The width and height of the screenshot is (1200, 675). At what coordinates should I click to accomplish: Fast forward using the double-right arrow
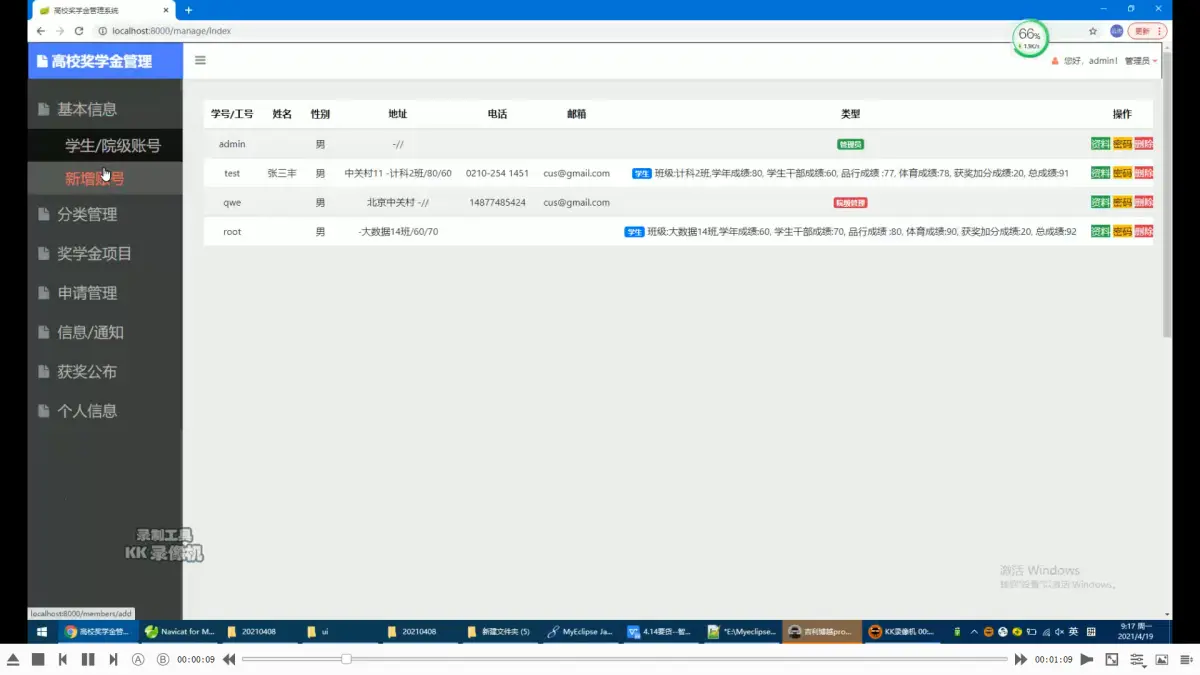(1021, 659)
